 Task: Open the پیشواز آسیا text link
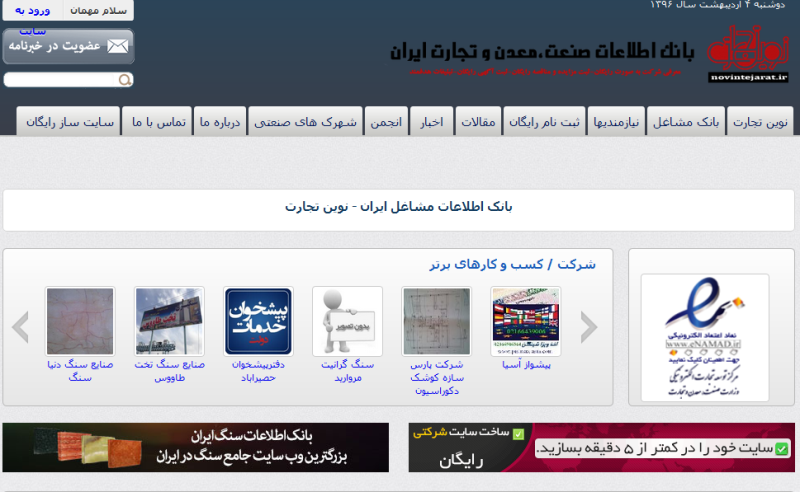[x=526, y=364]
